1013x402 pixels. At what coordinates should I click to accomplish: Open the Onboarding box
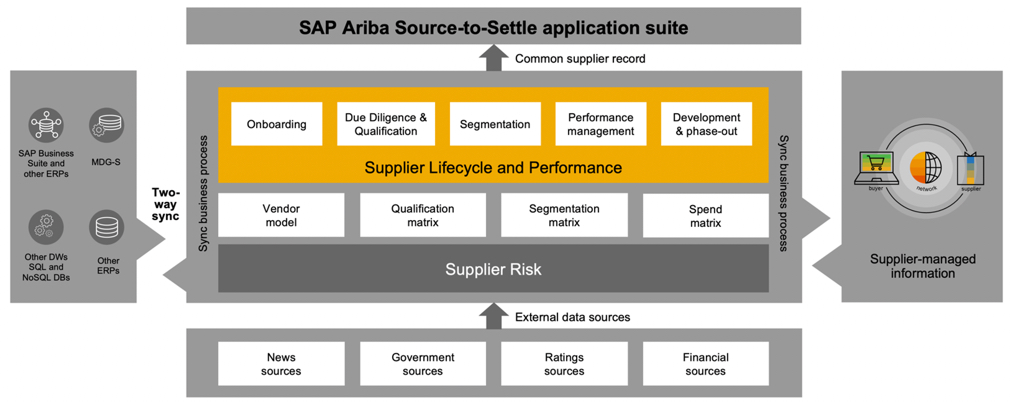tap(277, 124)
